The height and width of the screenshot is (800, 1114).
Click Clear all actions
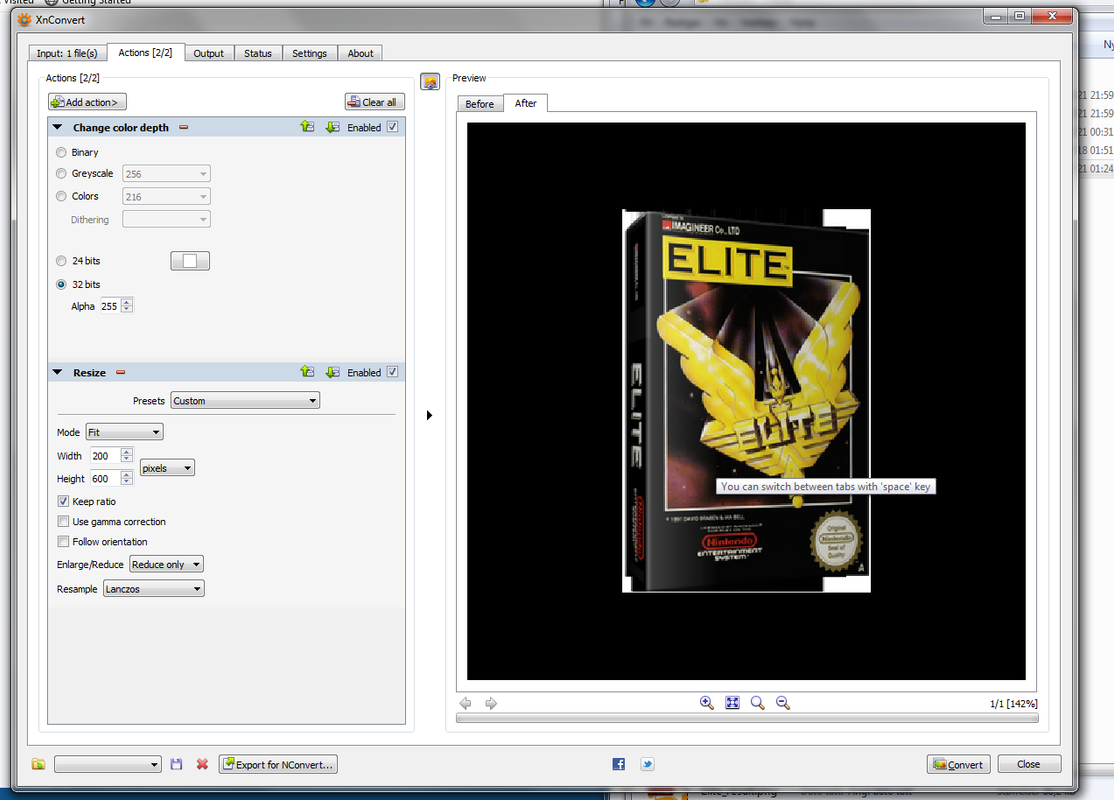(x=374, y=102)
